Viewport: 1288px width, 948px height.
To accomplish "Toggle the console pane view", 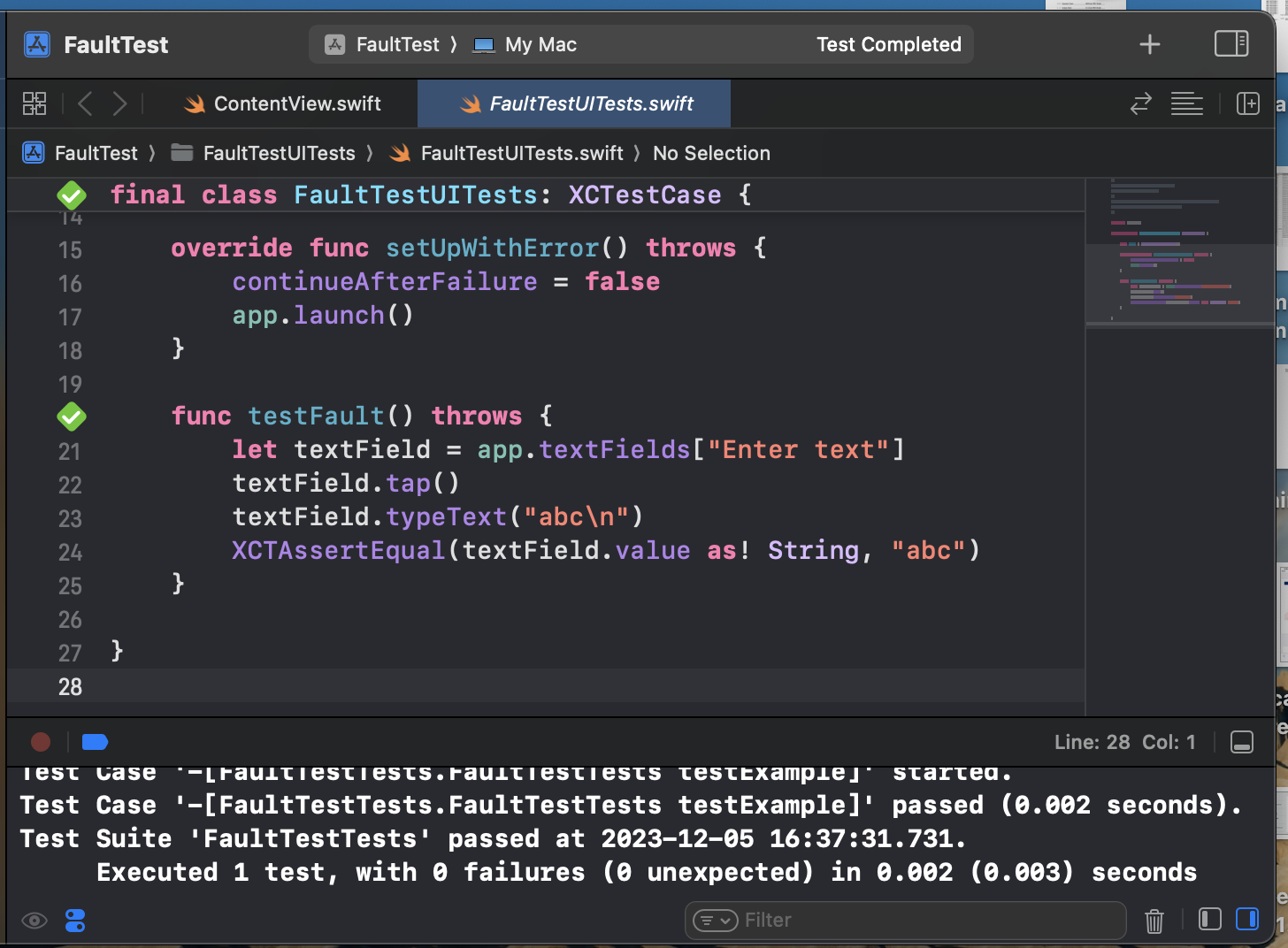I will click(1247, 920).
